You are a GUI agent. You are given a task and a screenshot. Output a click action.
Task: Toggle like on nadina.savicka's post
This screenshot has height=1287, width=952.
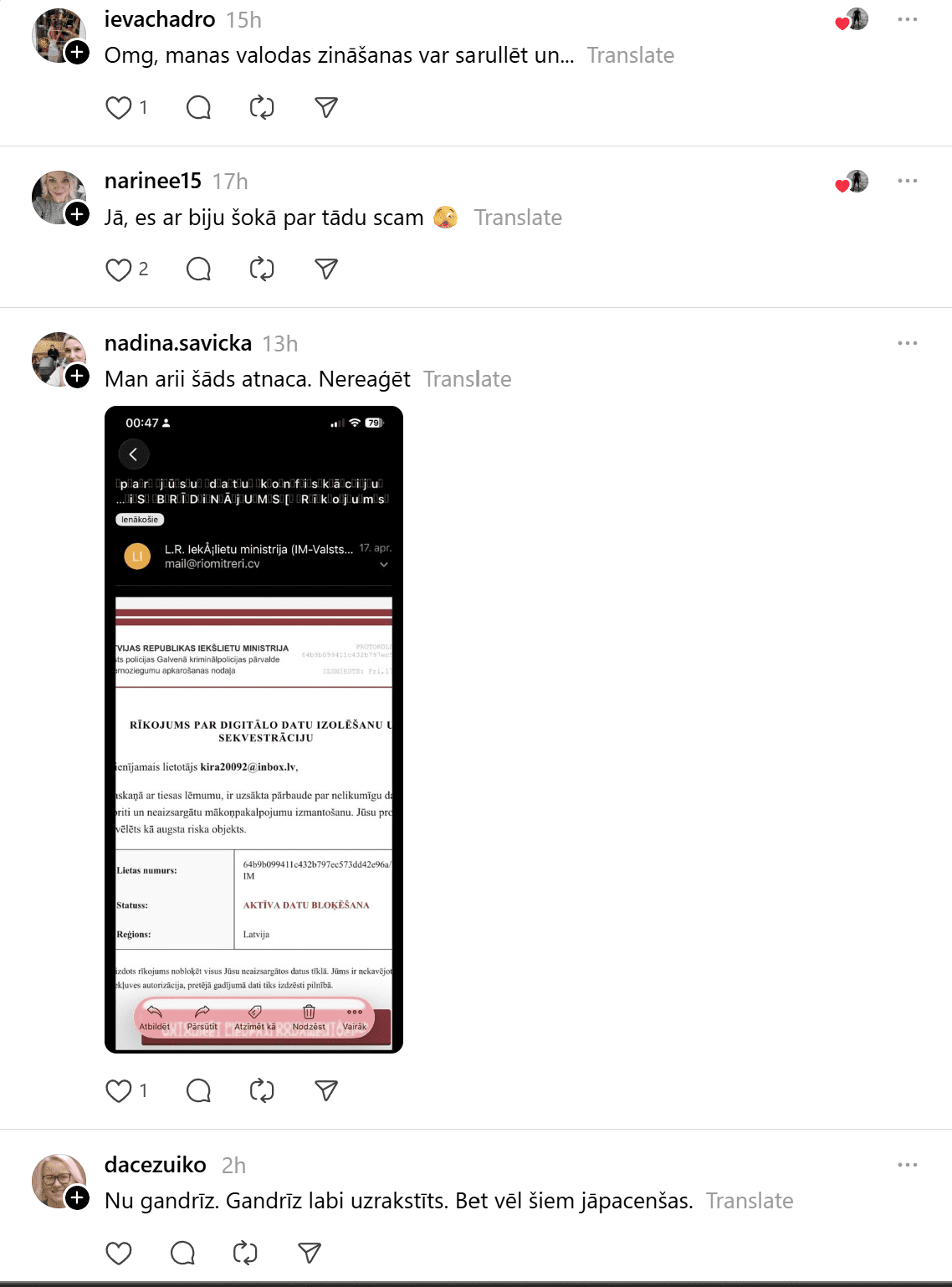(x=118, y=1090)
